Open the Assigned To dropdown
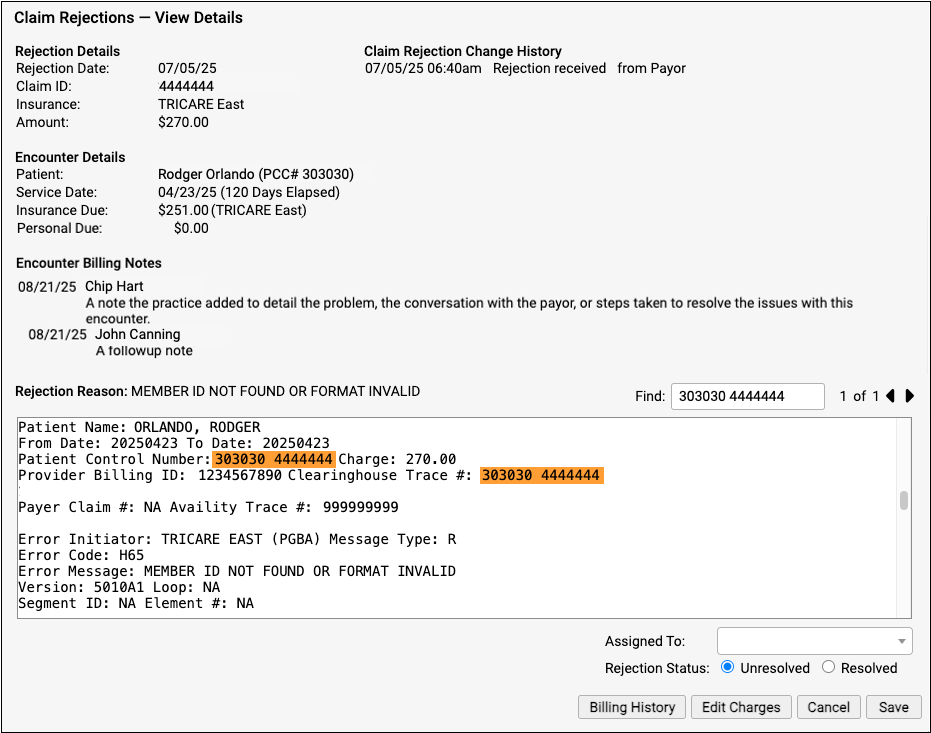 [x=814, y=641]
